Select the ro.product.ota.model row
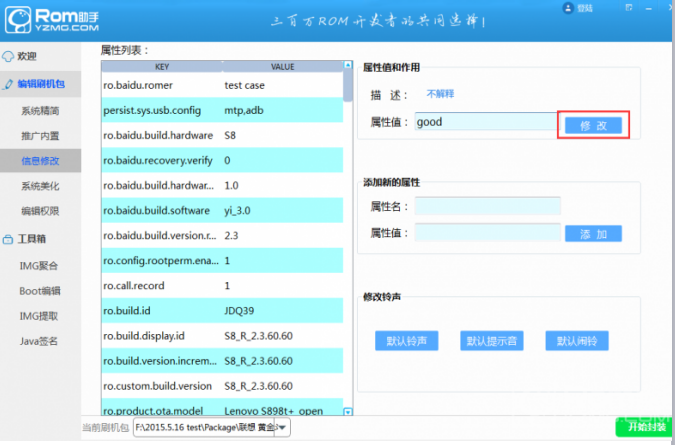Screen dimensions: 675x445 pos(222,407)
